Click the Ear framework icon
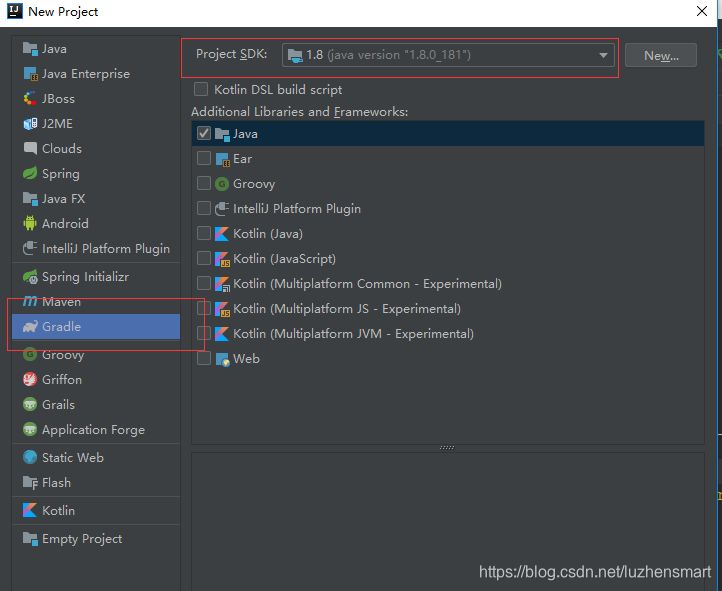The height and width of the screenshot is (591, 722). pyautogui.click(x=222, y=159)
